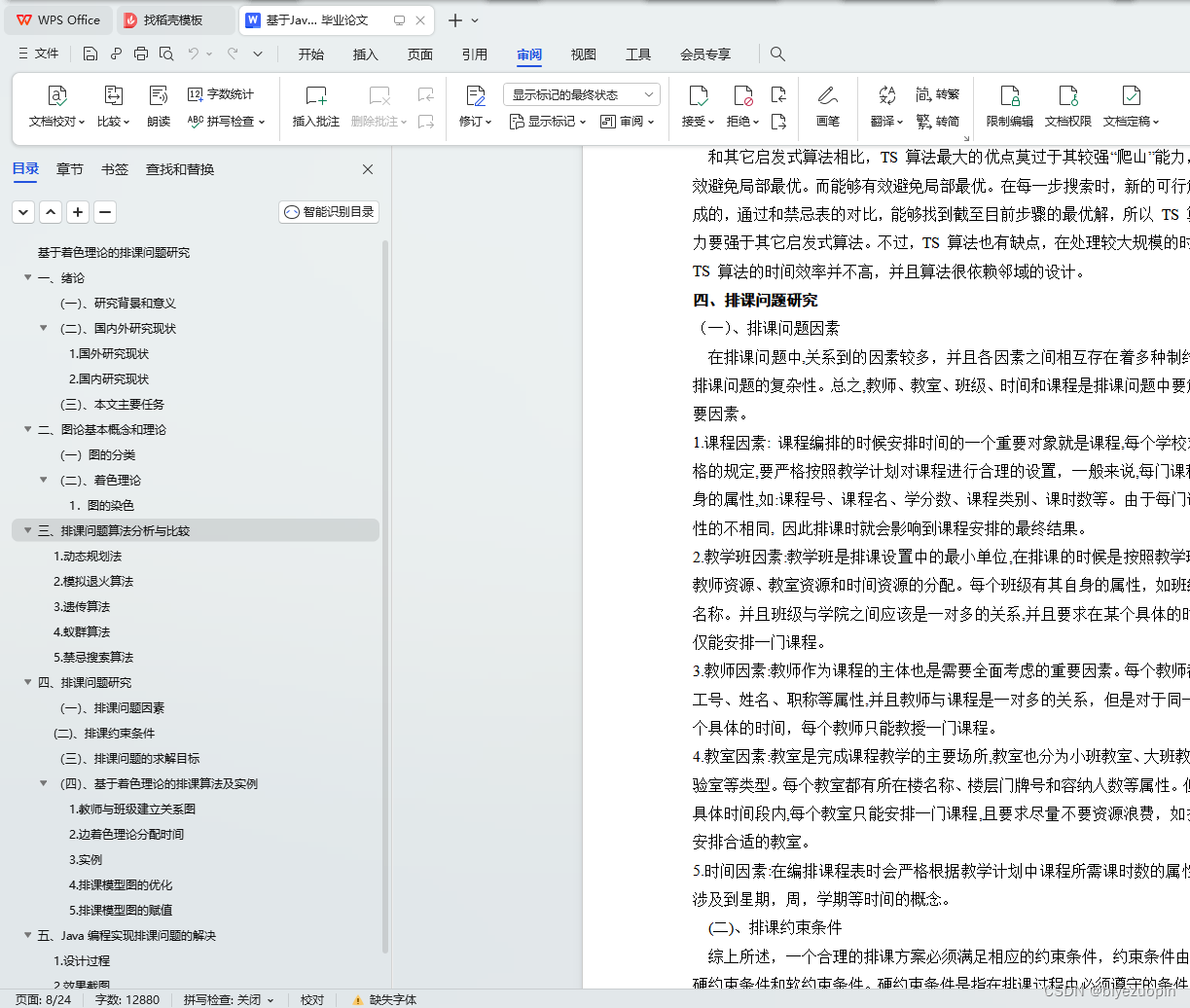1190x1008 pixels.
Task: Click the print preview icon
Action: point(166,54)
